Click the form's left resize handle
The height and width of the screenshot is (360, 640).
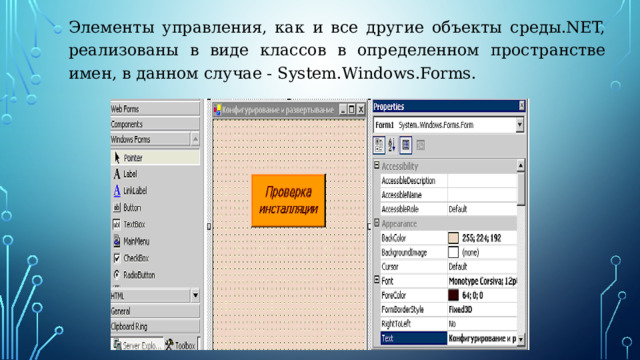pos(209,226)
